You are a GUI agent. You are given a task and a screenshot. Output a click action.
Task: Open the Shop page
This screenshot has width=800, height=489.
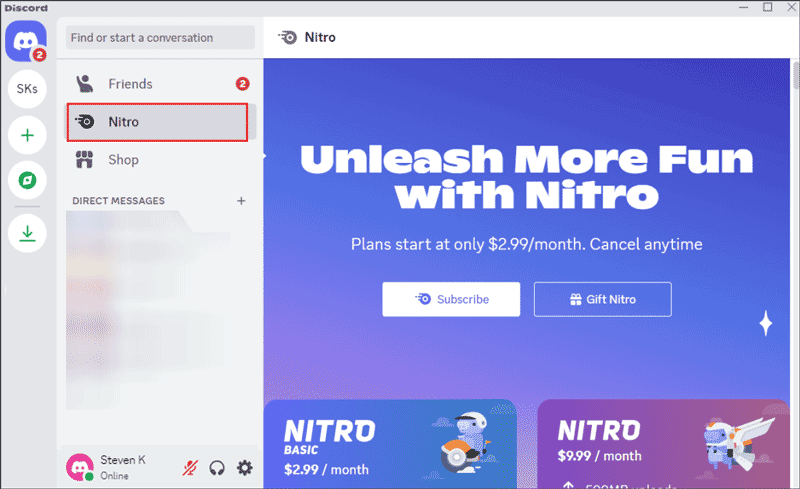click(x=160, y=160)
